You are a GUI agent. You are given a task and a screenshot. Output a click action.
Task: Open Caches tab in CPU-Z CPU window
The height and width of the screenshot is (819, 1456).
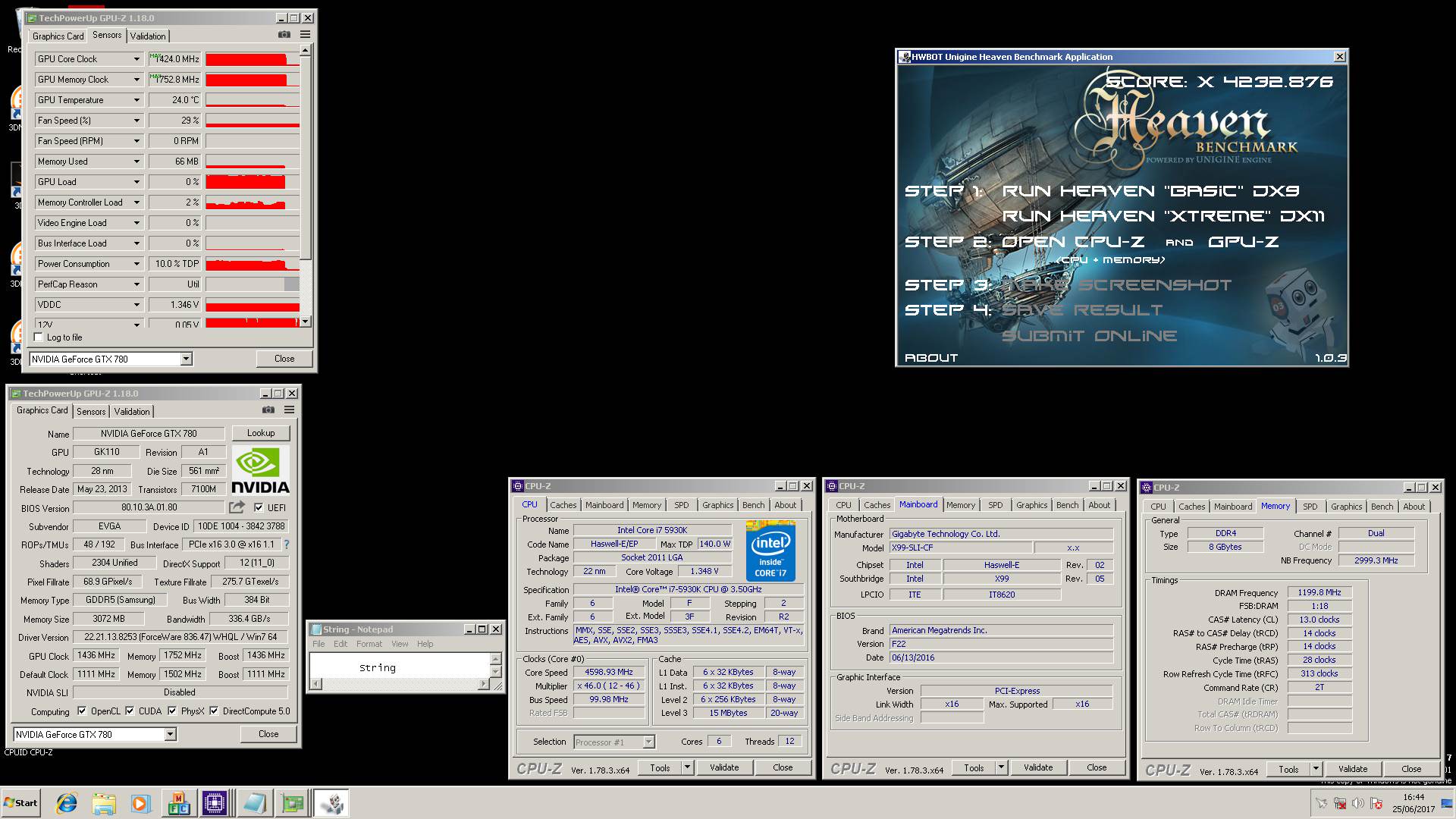[563, 505]
